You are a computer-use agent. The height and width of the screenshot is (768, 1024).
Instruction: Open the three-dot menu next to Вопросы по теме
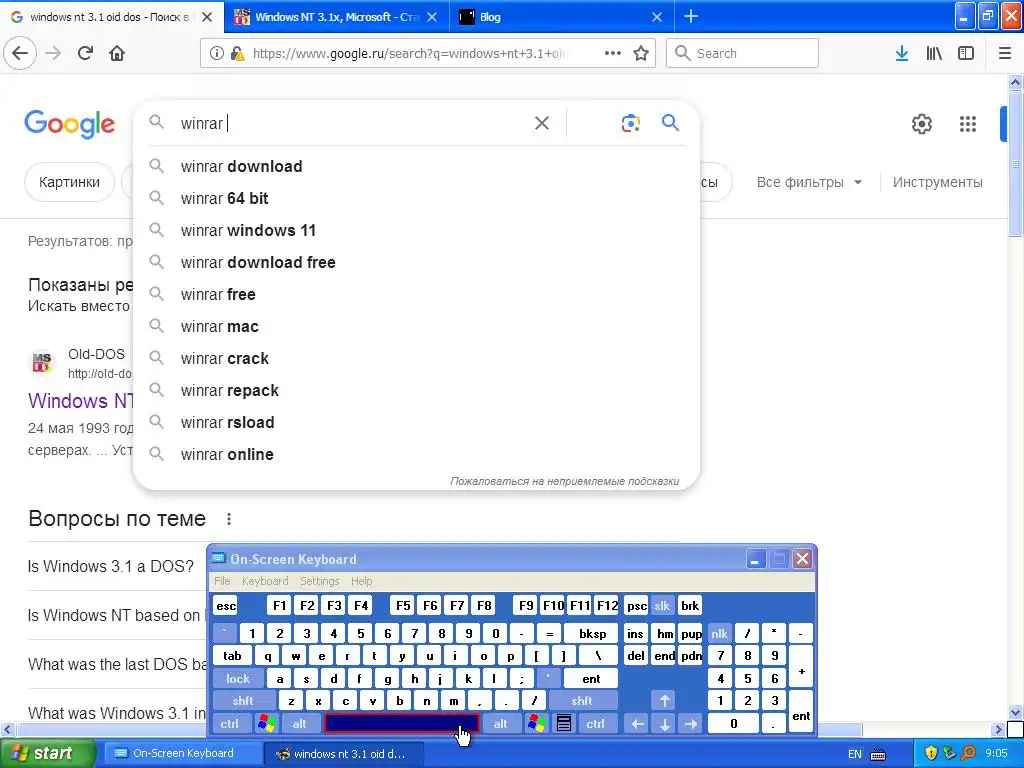point(229,519)
